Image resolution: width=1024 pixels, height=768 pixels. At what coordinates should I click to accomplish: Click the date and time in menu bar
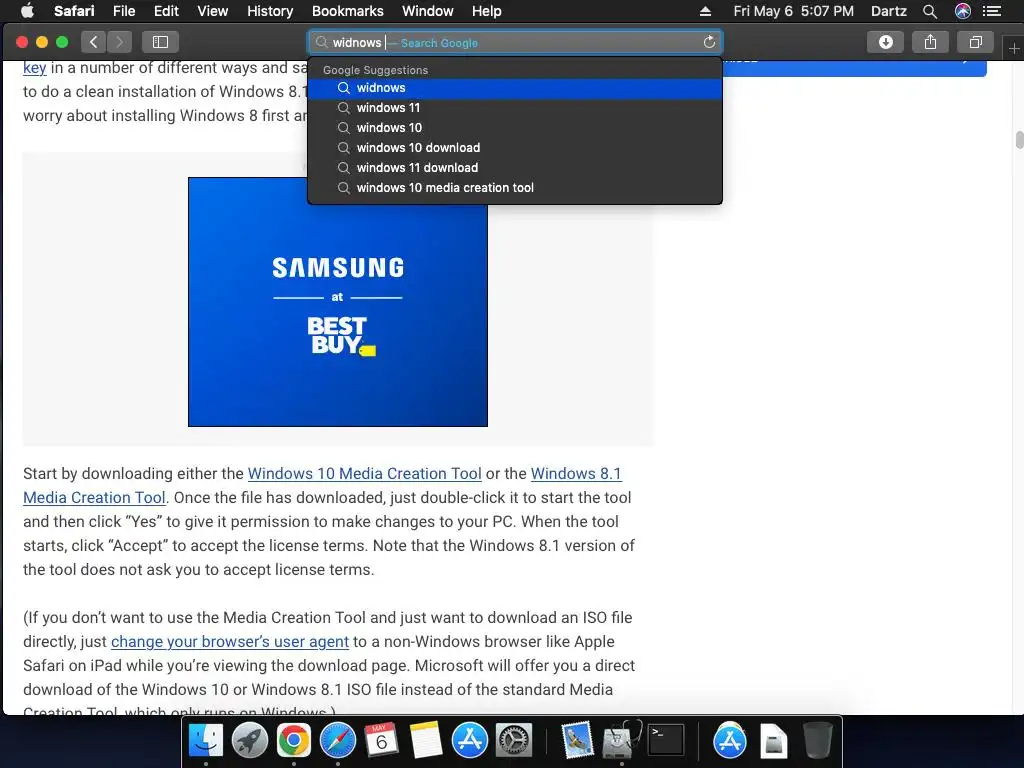pos(793,11)
